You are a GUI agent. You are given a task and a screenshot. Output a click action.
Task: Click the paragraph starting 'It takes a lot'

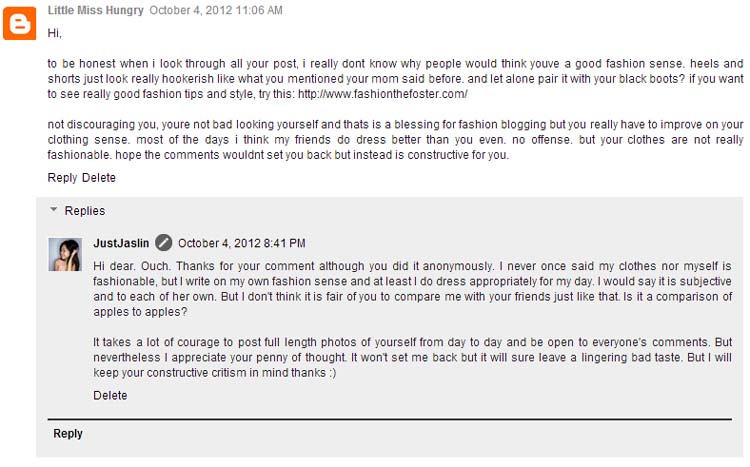point(412,357)
